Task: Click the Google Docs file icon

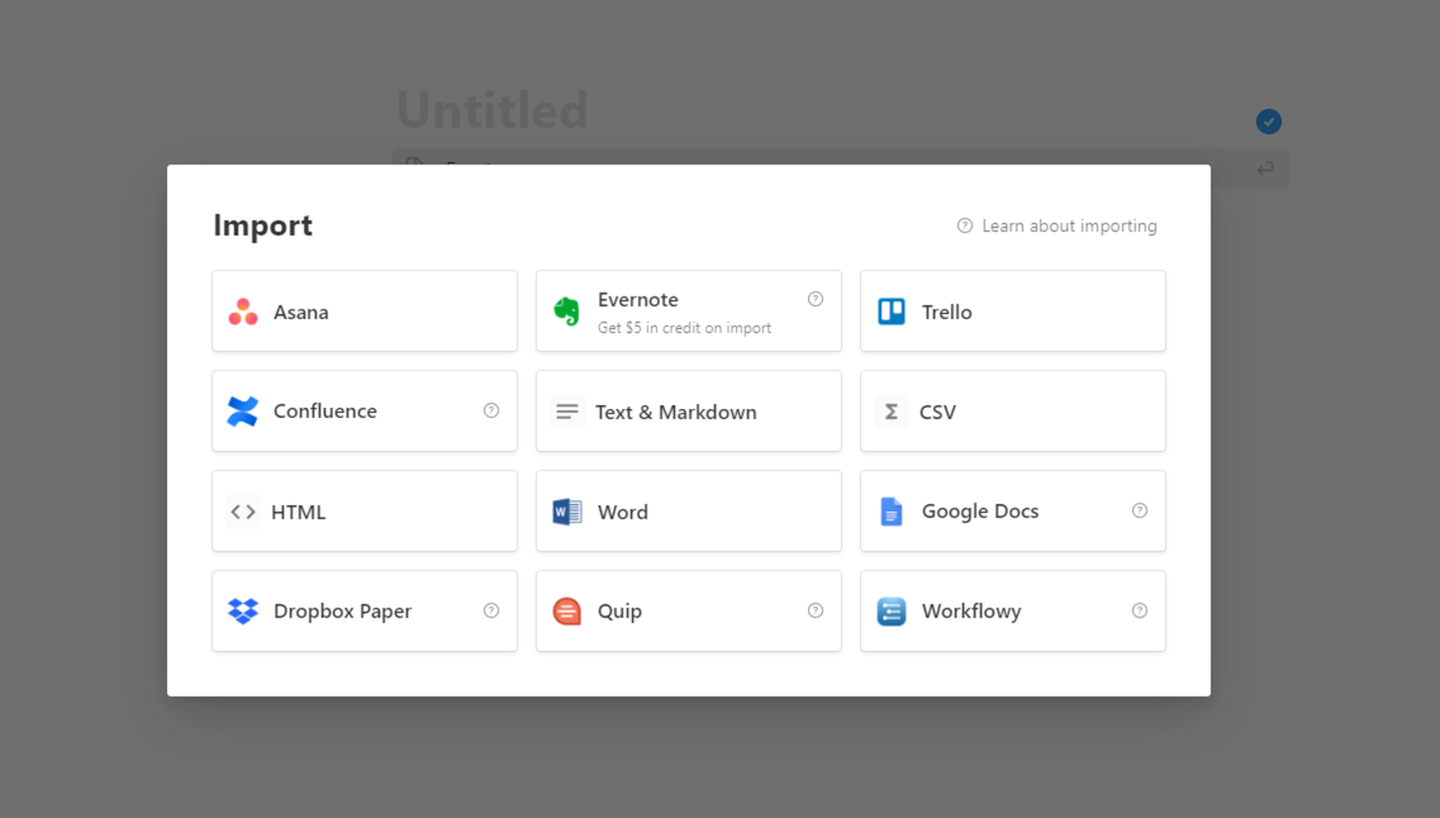Action: click(x=891, y=511)
